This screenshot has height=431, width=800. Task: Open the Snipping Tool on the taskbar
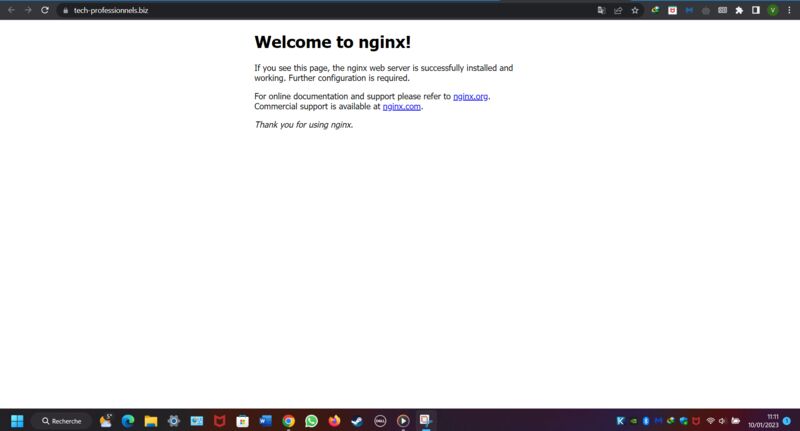click(x=426, y=421)
